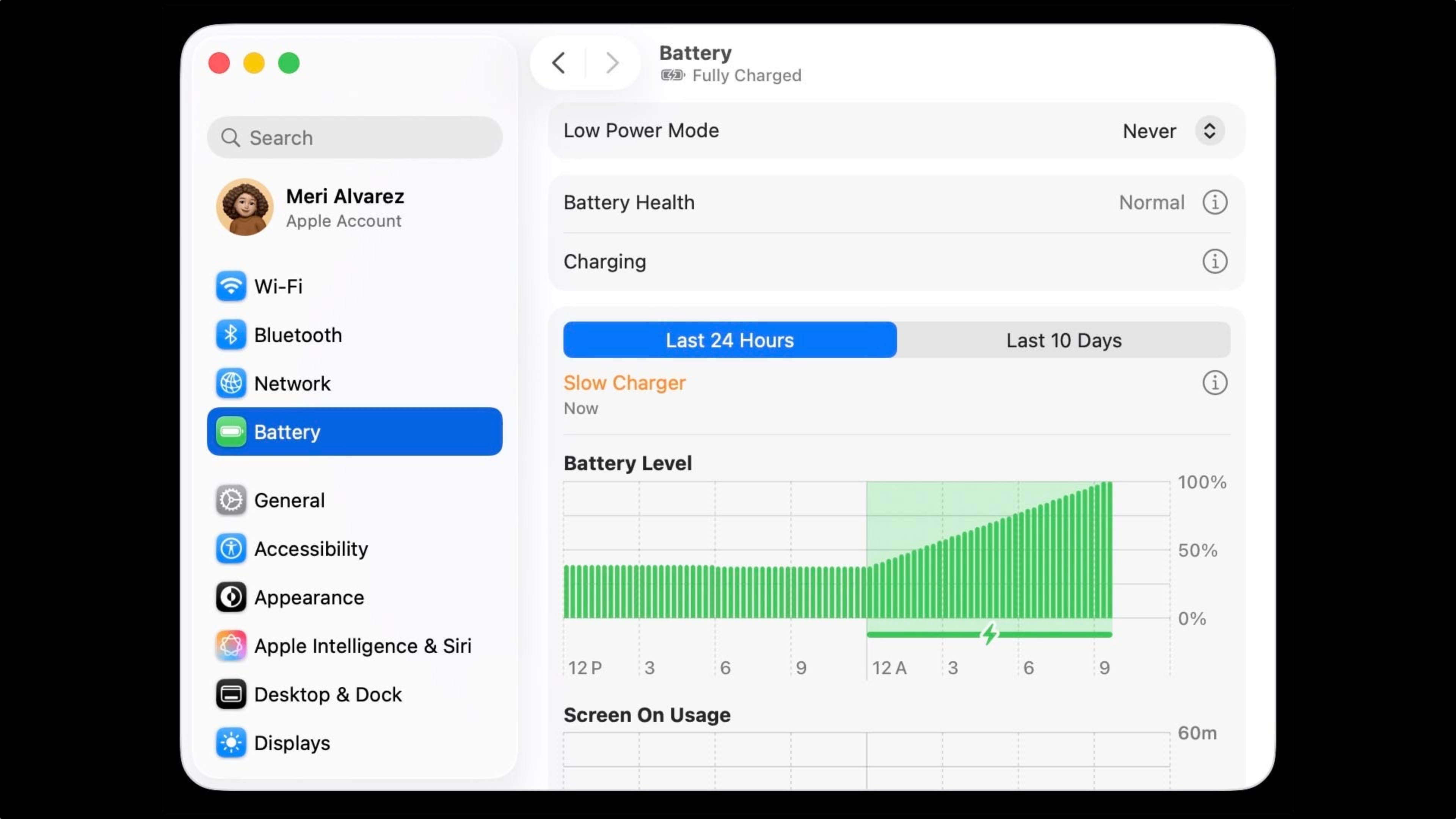The image size is (1456, 819).
Task: Select the Last 24 Hours tab
Action: [729, 340]
